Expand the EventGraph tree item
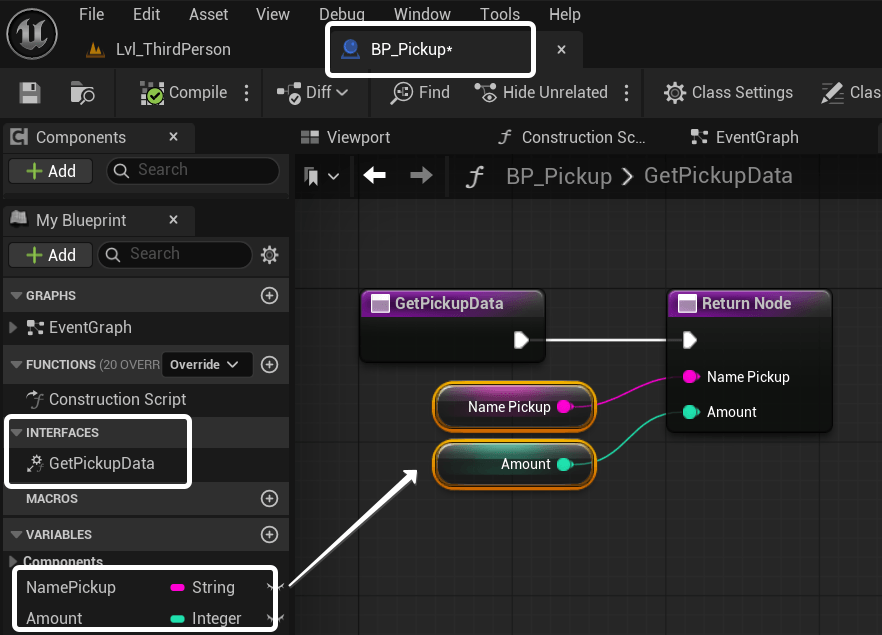Viewport: 882px width, 635px height. tap(12, 327)
